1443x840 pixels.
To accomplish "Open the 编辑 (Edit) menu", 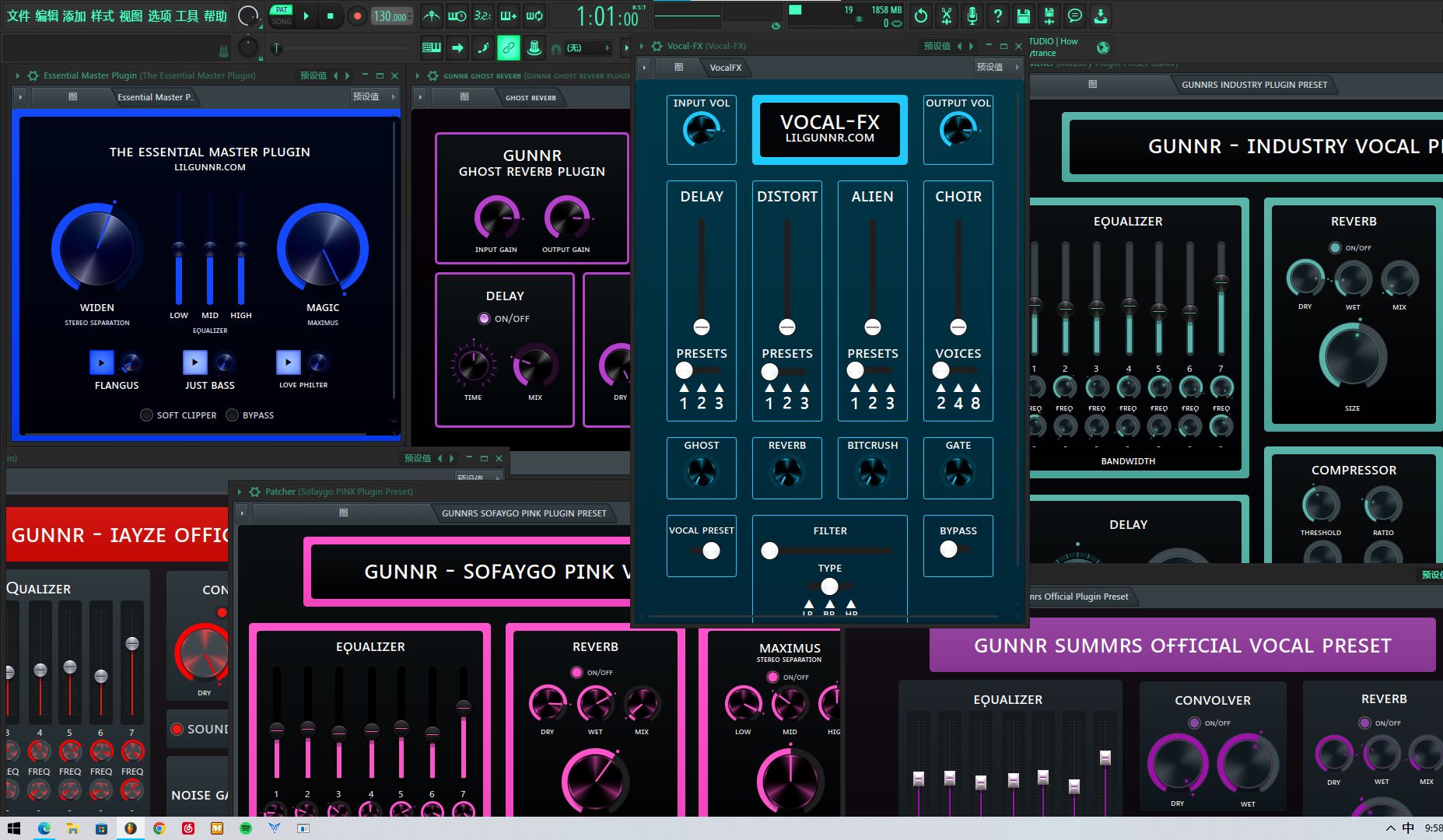I will tap(47, 16).
